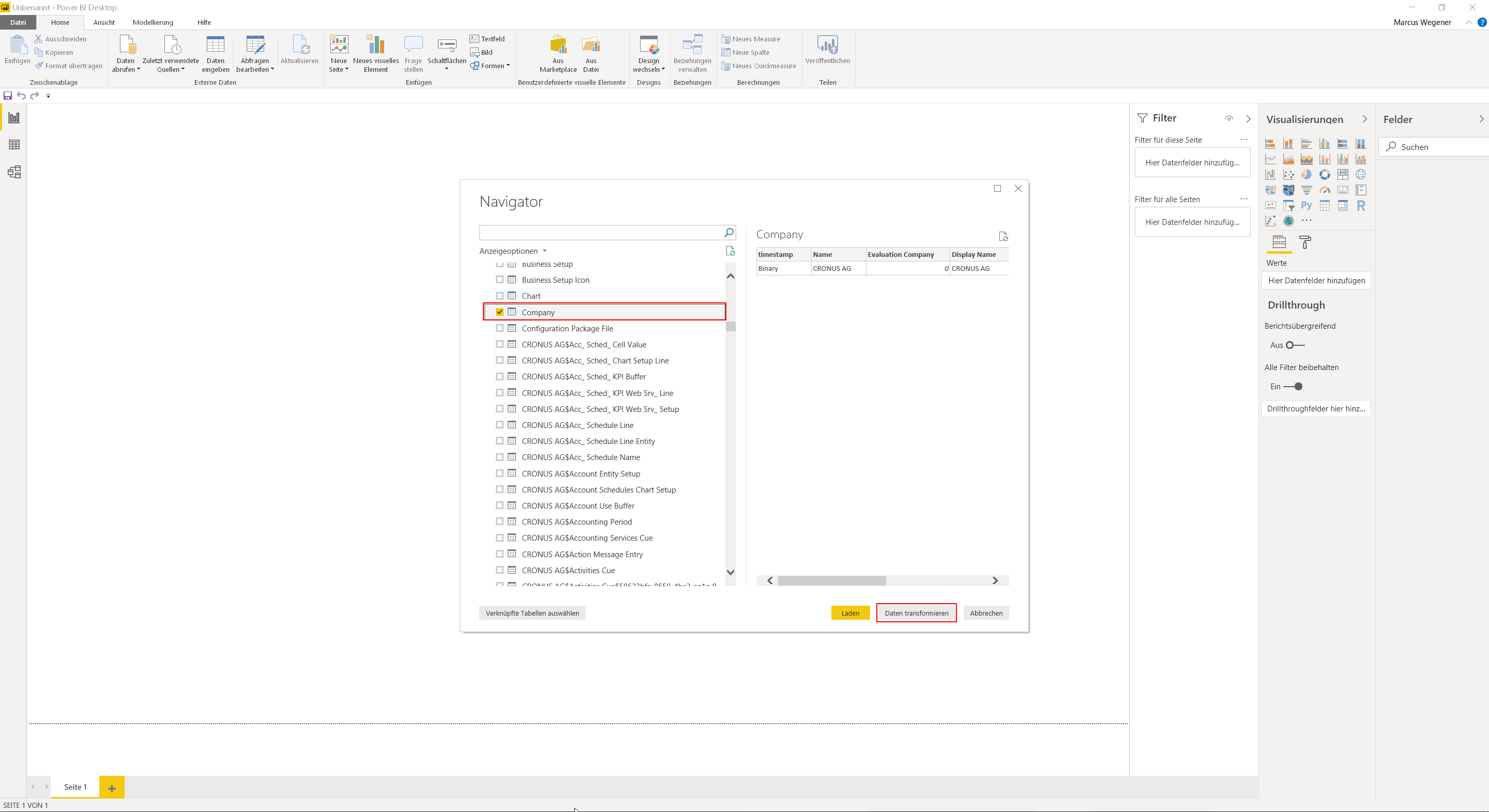Screen dimensions: 1489x812
Task: Click the Laden button
Action: 850,612
